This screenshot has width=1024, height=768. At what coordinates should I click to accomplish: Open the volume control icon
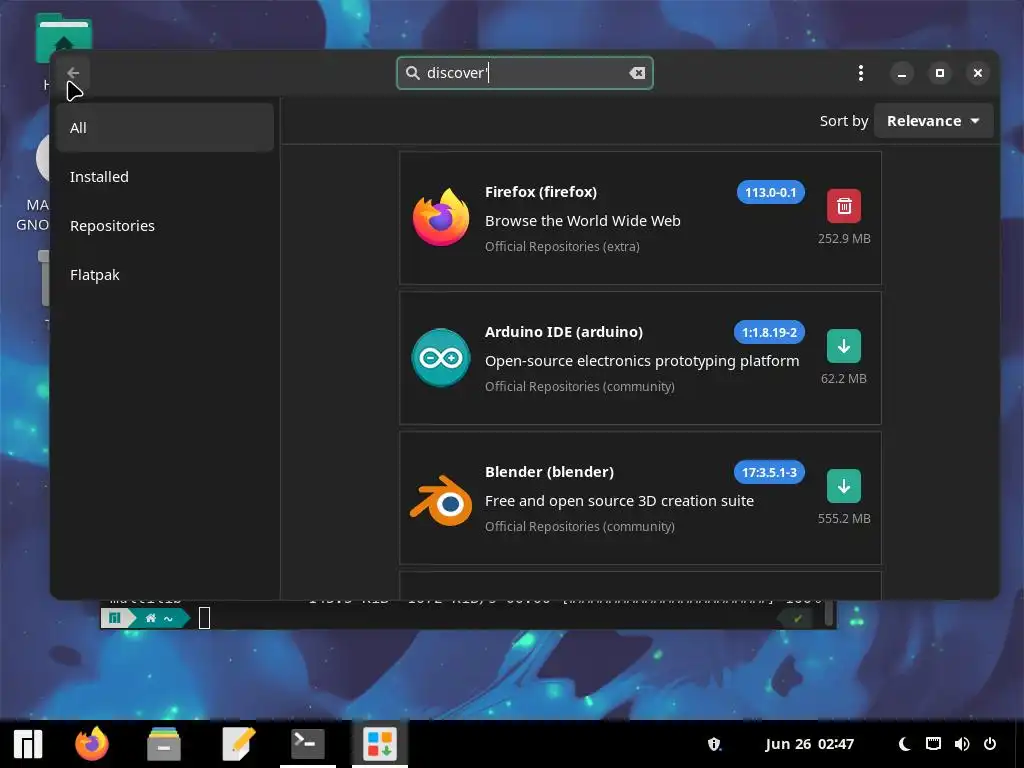tap(962, 744)
